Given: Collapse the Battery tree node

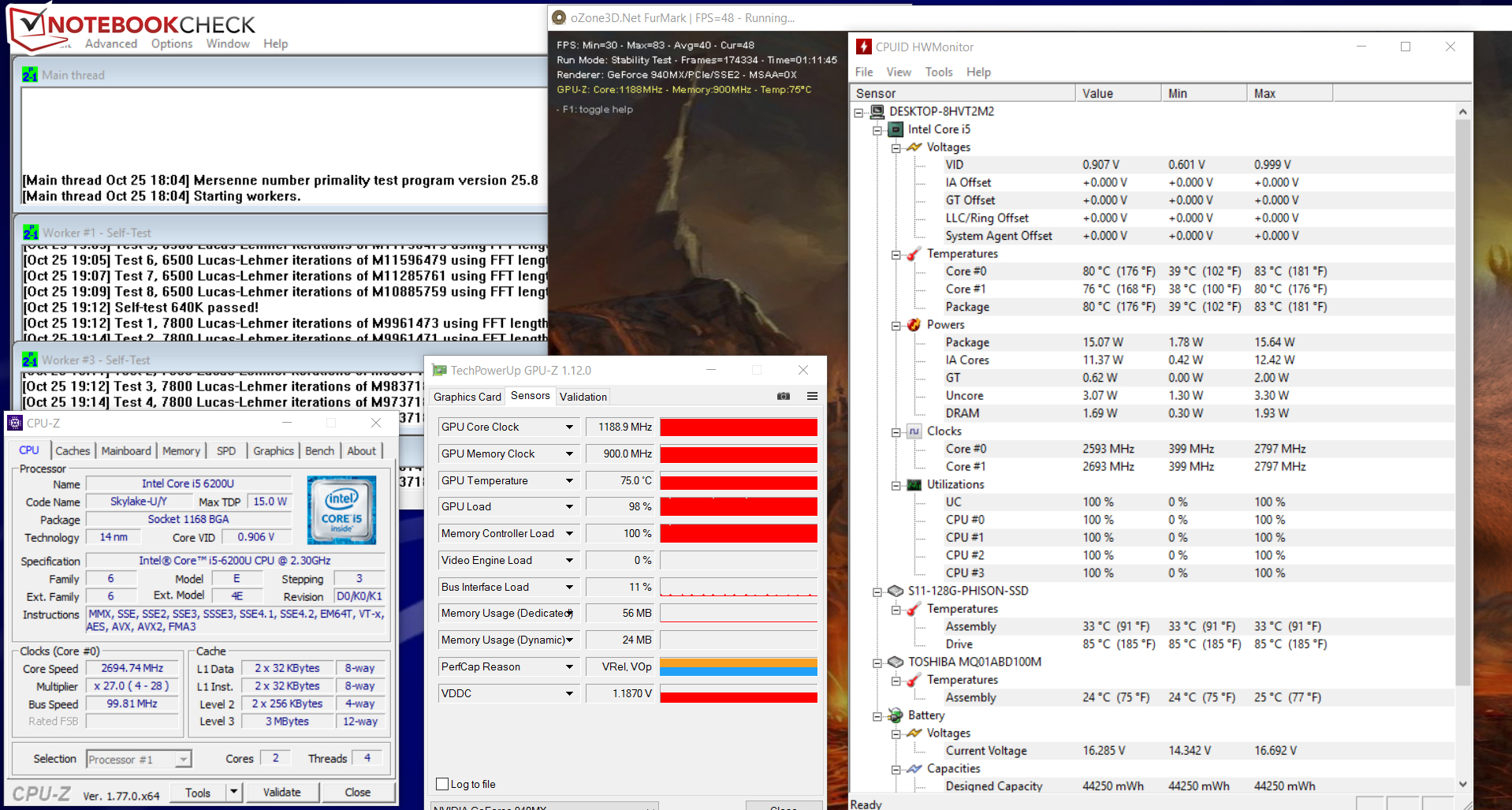Looking at the screenshot, I should click(877, 716).
